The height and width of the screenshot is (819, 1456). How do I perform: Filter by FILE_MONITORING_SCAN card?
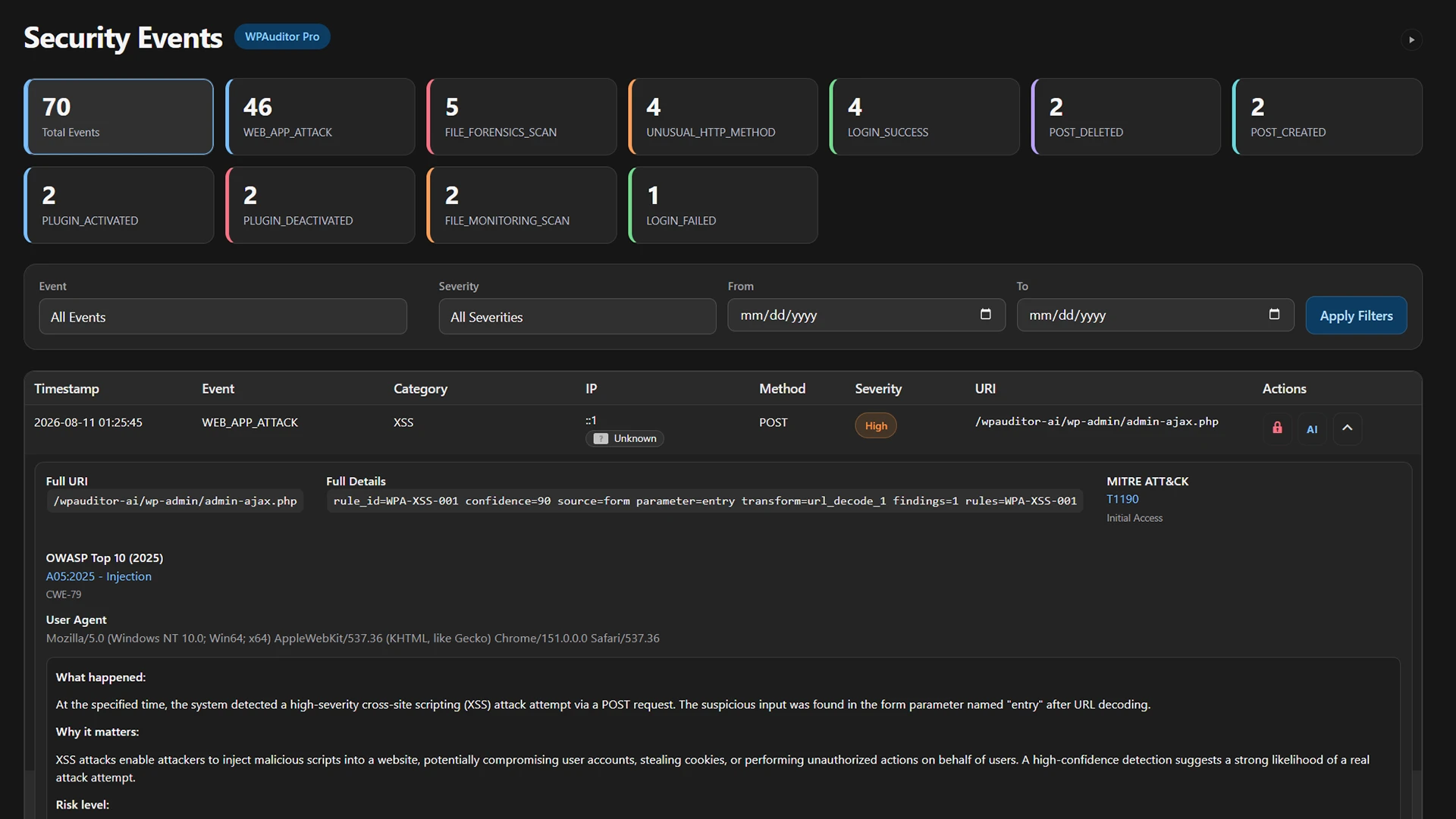coord(522,206)
